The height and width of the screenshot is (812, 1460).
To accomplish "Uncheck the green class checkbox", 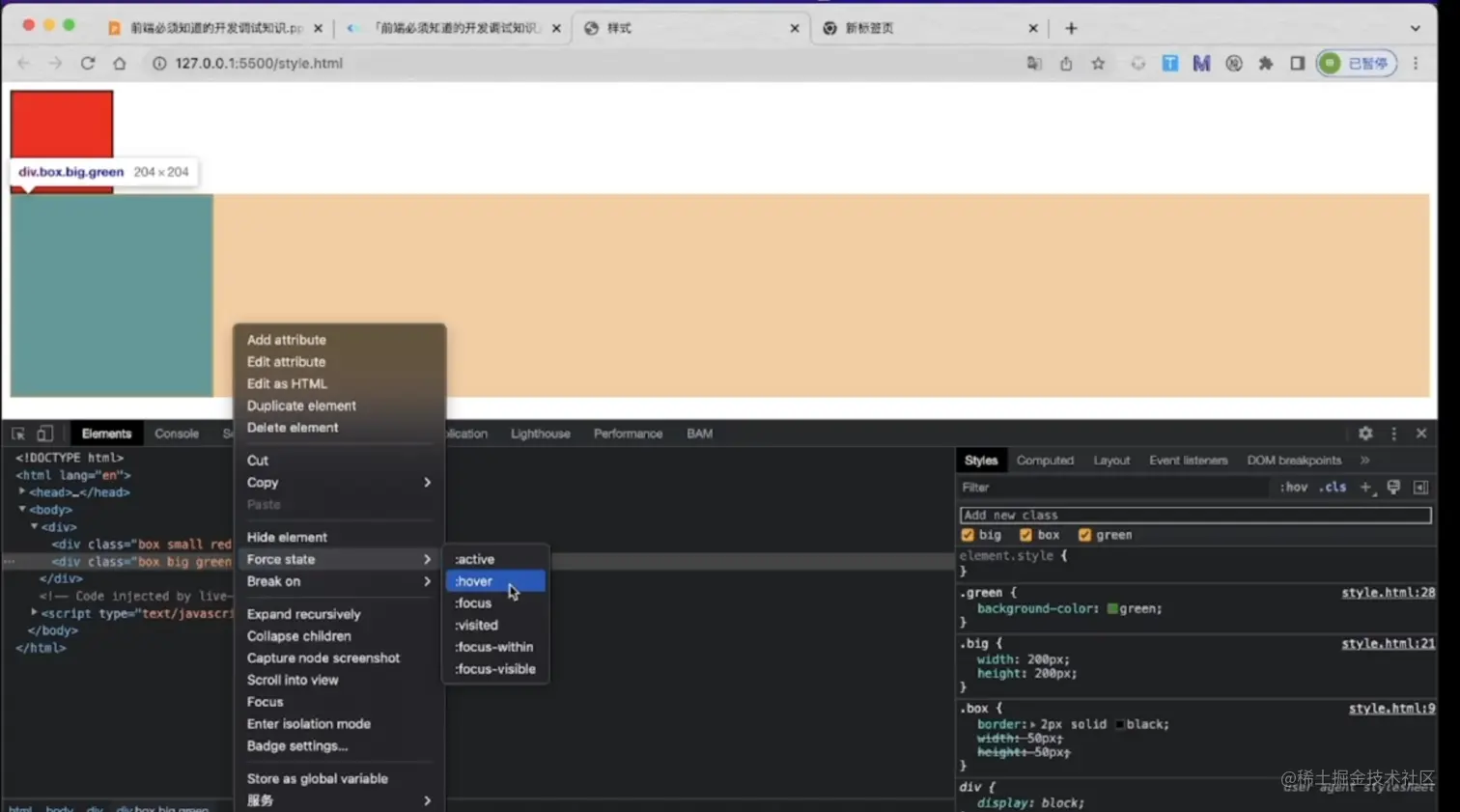I will pos(1084,535).
